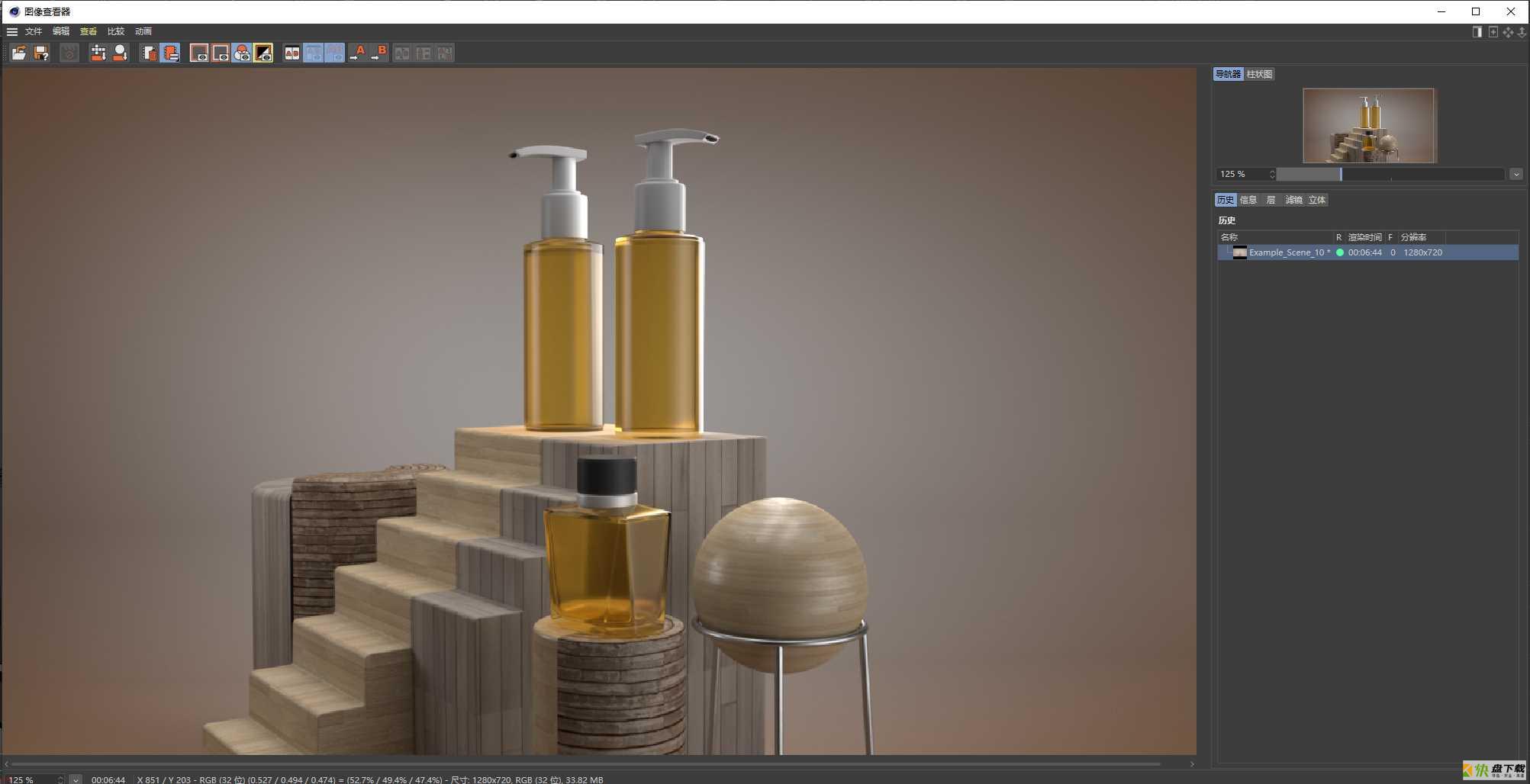Screen dimensions: 1530x784
Task: Open the 动画 menu
Action: click(x=143, y=31)
